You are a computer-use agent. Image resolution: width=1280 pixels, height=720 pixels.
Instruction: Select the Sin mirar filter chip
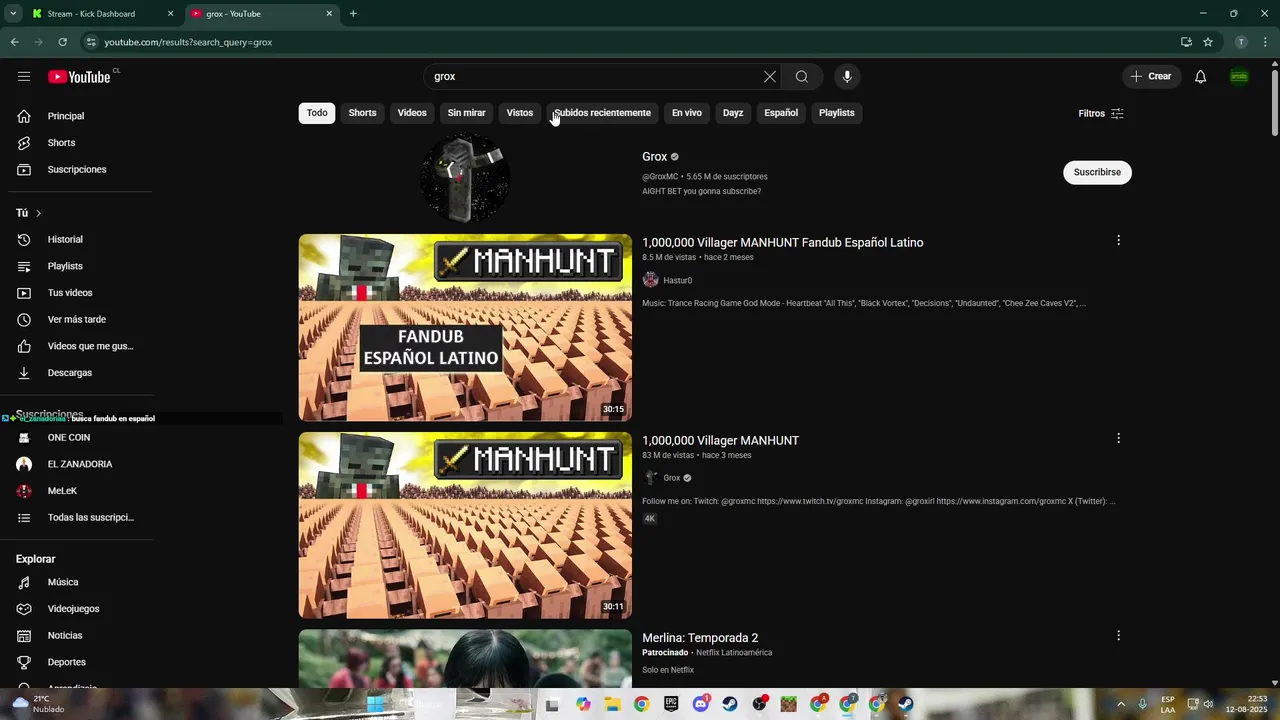click(x=466, y=113)
